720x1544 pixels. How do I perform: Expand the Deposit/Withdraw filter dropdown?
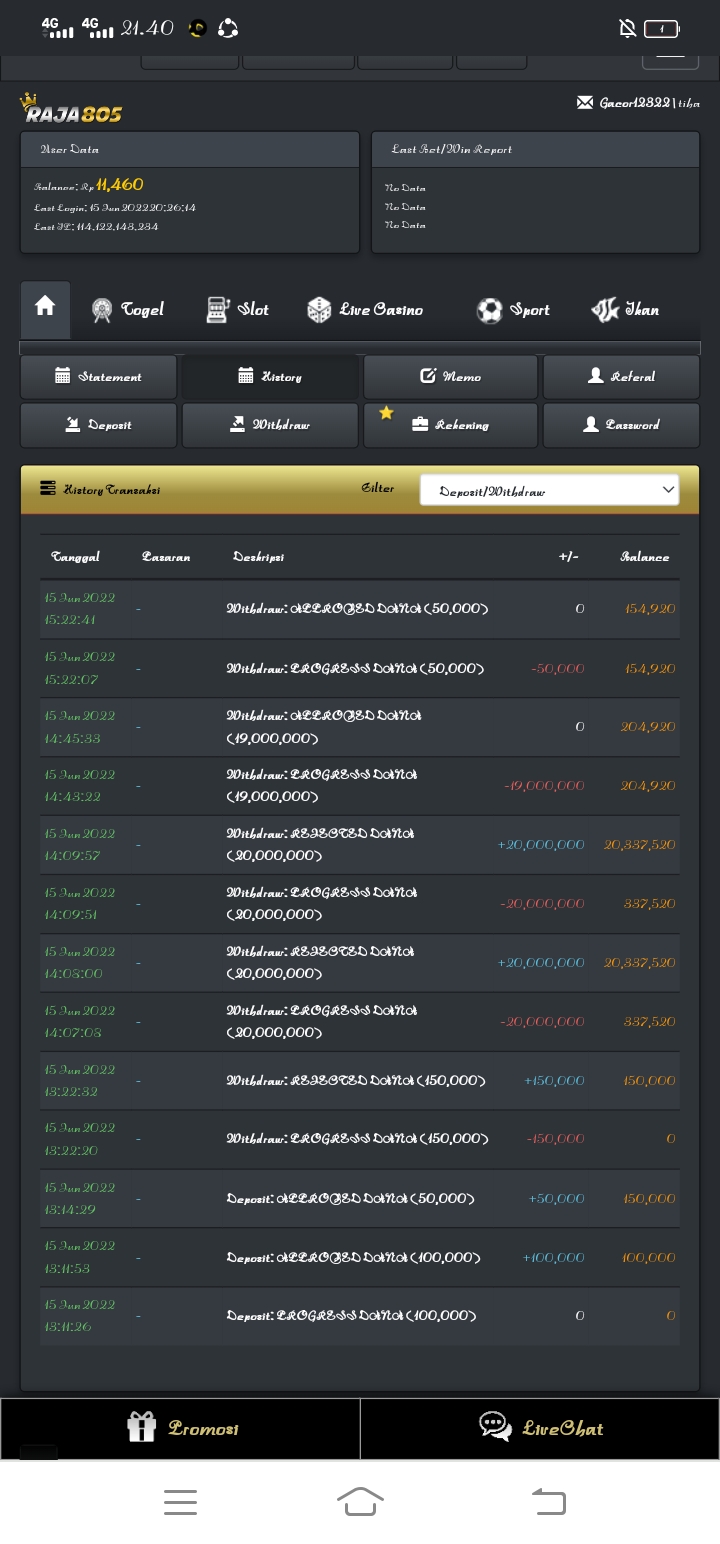click(549, 490)
